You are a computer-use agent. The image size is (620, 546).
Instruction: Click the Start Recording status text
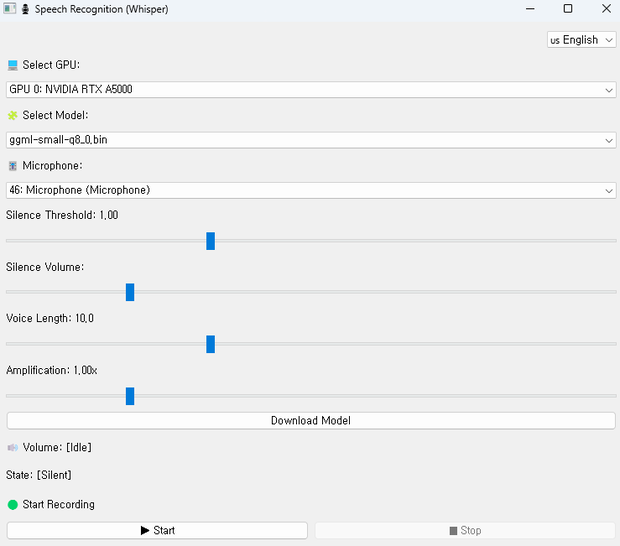coord(59,504)
